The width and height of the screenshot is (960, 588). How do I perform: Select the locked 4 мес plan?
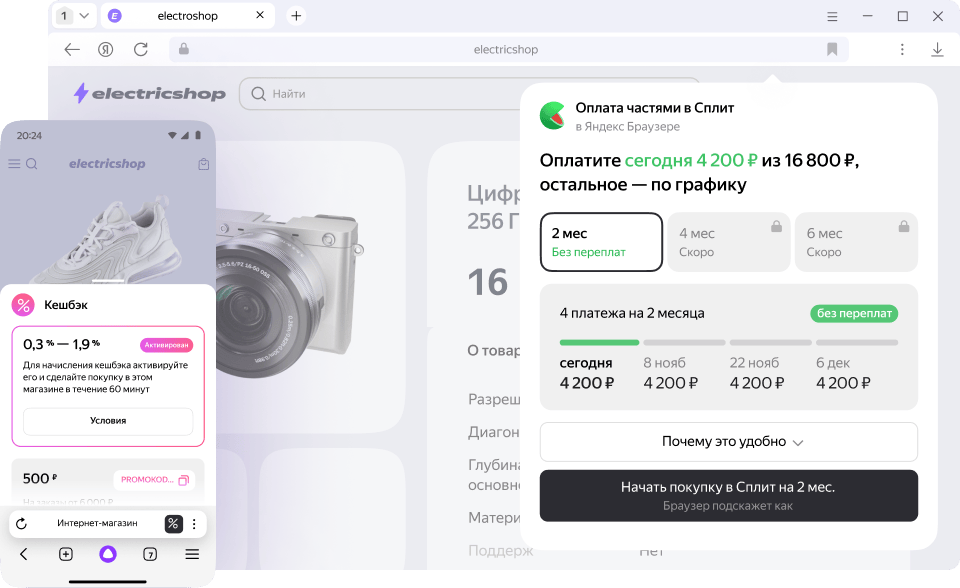pos(729,242)
